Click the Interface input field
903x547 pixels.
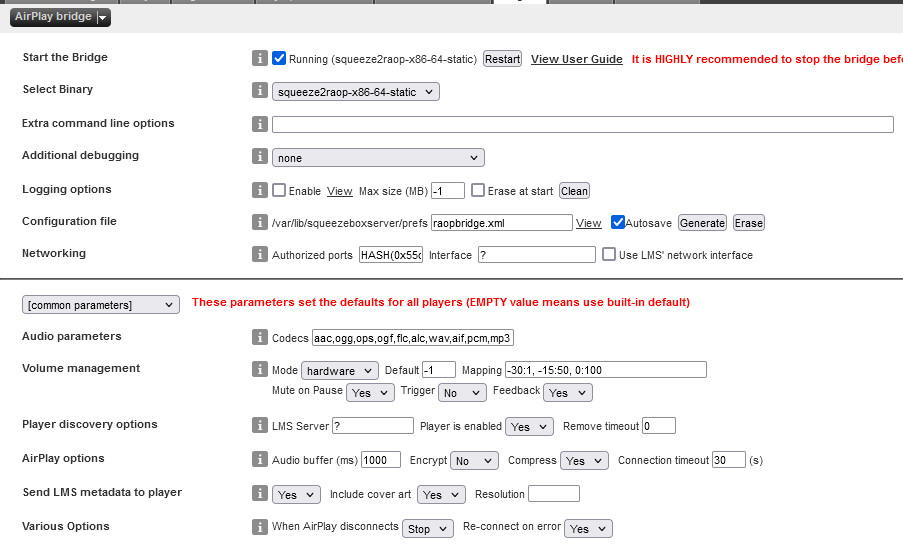click(537, 254)
